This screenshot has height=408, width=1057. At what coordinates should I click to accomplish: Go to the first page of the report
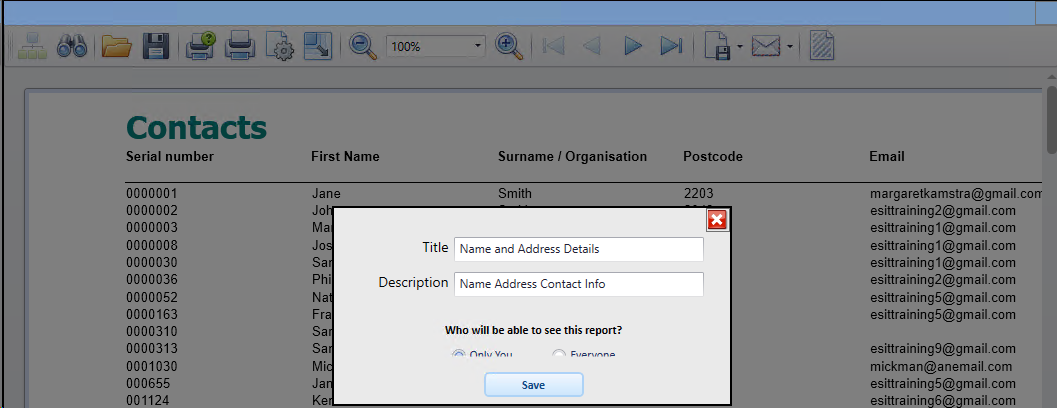click(553, 46)
